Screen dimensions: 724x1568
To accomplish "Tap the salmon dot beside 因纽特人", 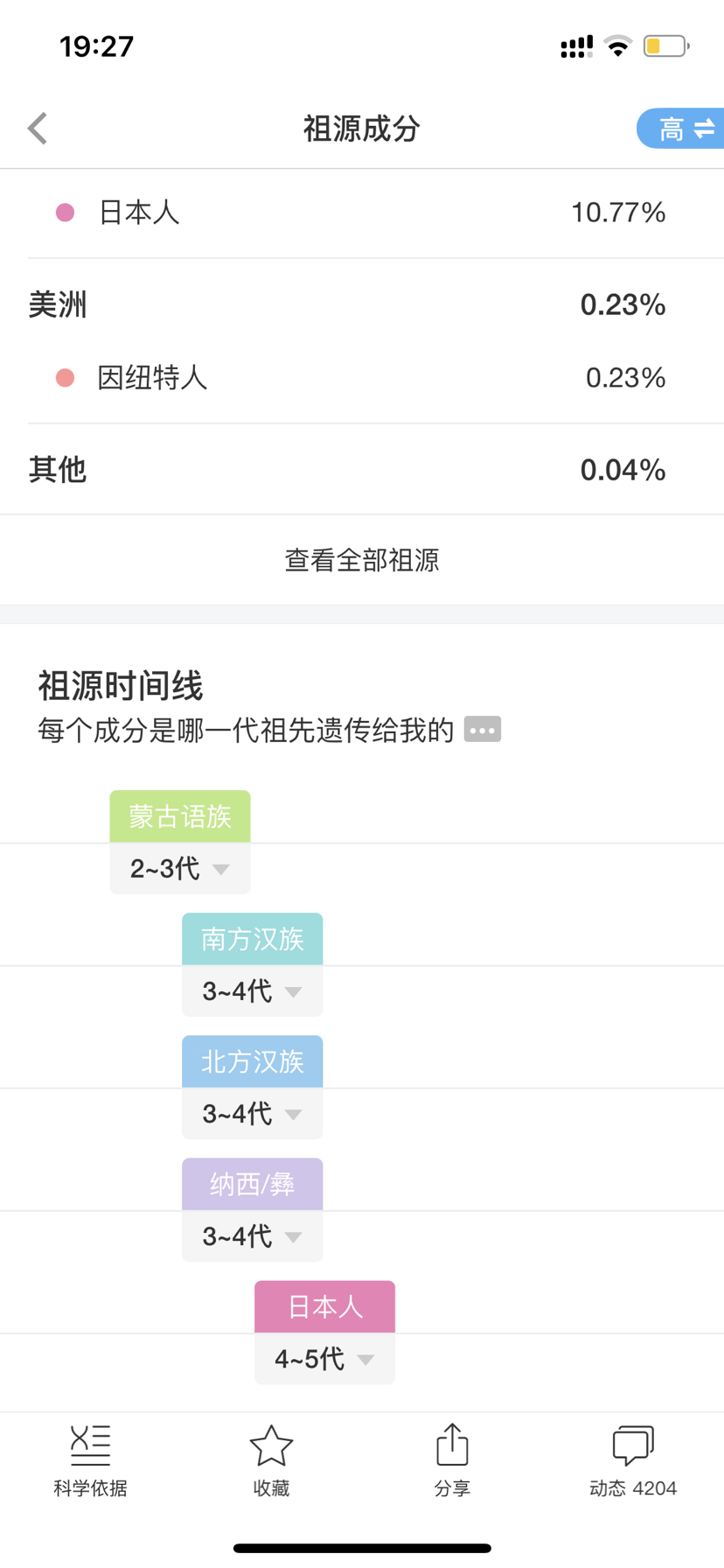I will (x=65, y=378).
